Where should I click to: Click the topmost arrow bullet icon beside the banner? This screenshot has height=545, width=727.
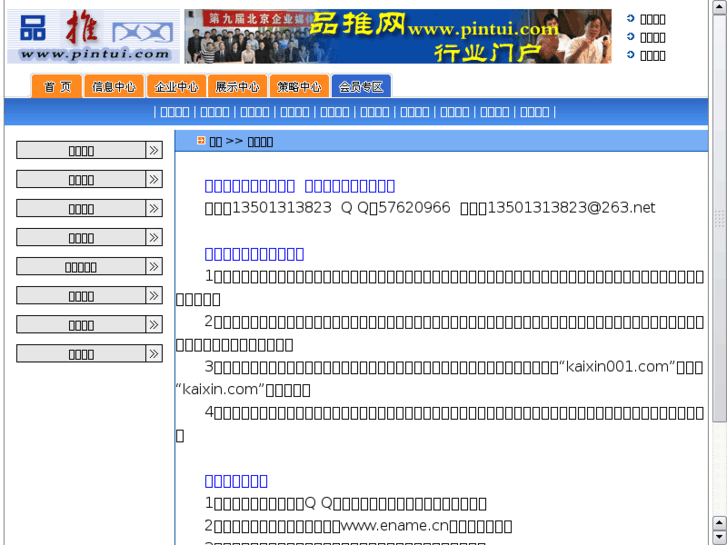click(631, 19)
